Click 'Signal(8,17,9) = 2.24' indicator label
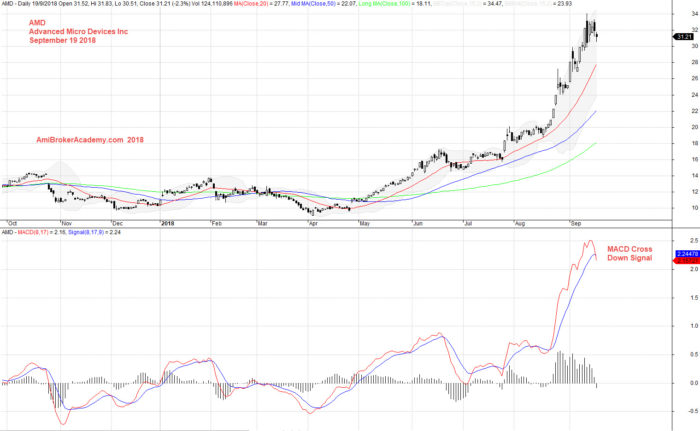Image resolution: width=700 pixels, height=431 pixels. pyautogui.click(x=94, y=232)
